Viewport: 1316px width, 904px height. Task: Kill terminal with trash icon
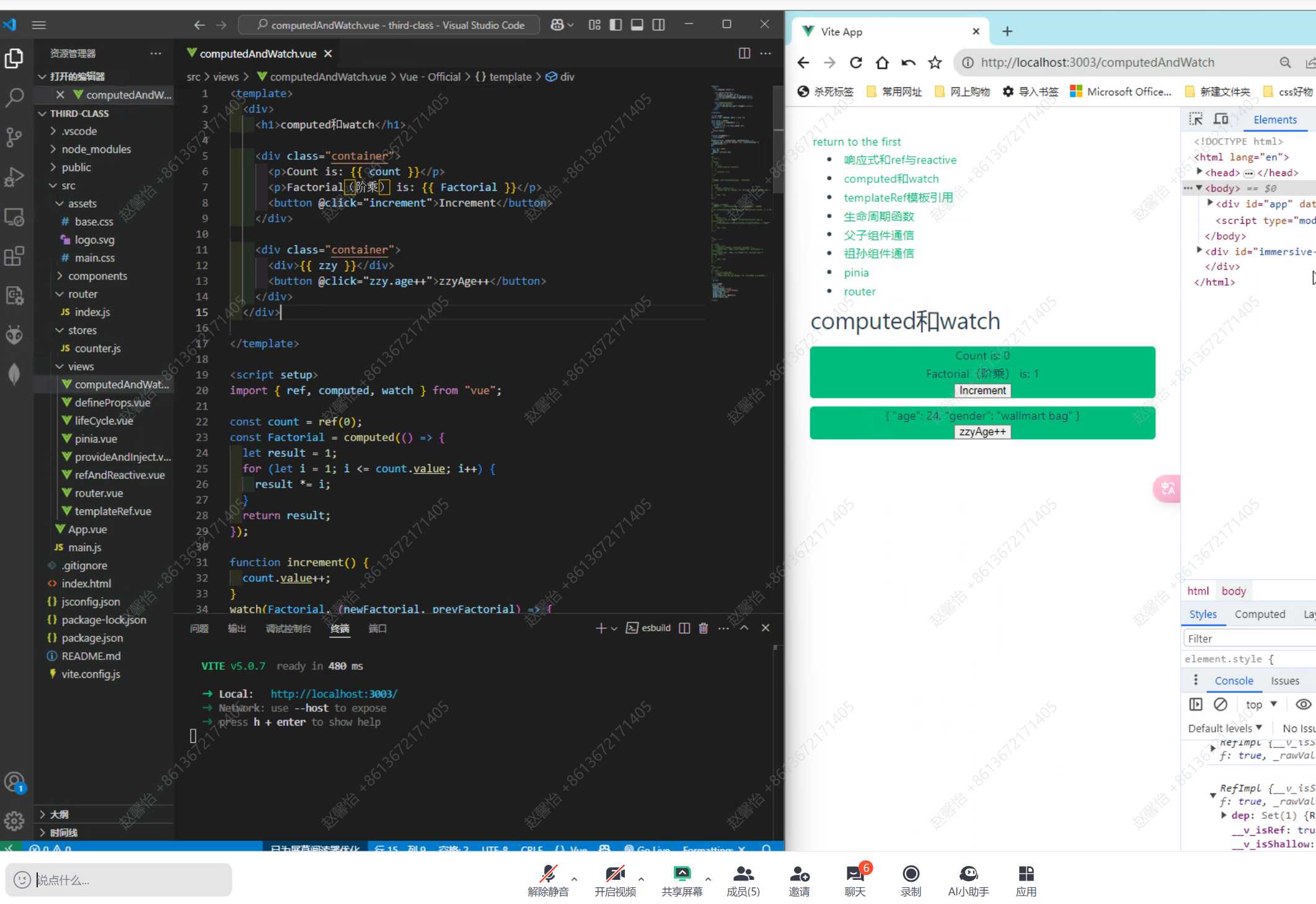pyautogui.click(x=704, y=628)
